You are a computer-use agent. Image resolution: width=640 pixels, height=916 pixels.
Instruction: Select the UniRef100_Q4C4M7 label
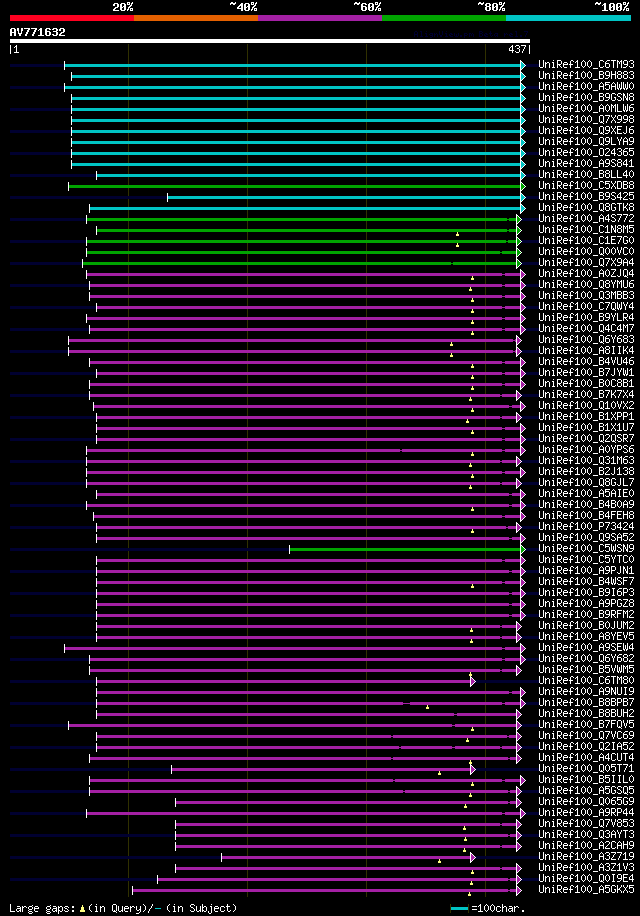[x=586, y=329]
